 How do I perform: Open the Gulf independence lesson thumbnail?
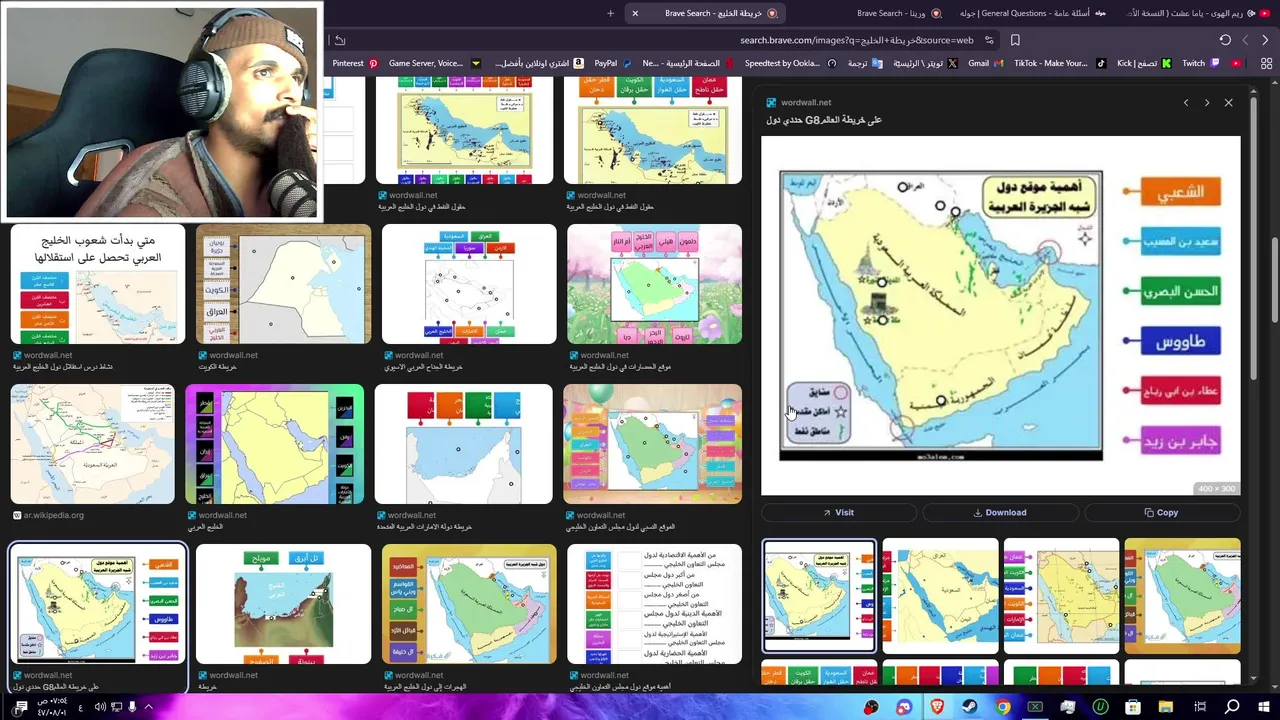(x=98, y=285)
